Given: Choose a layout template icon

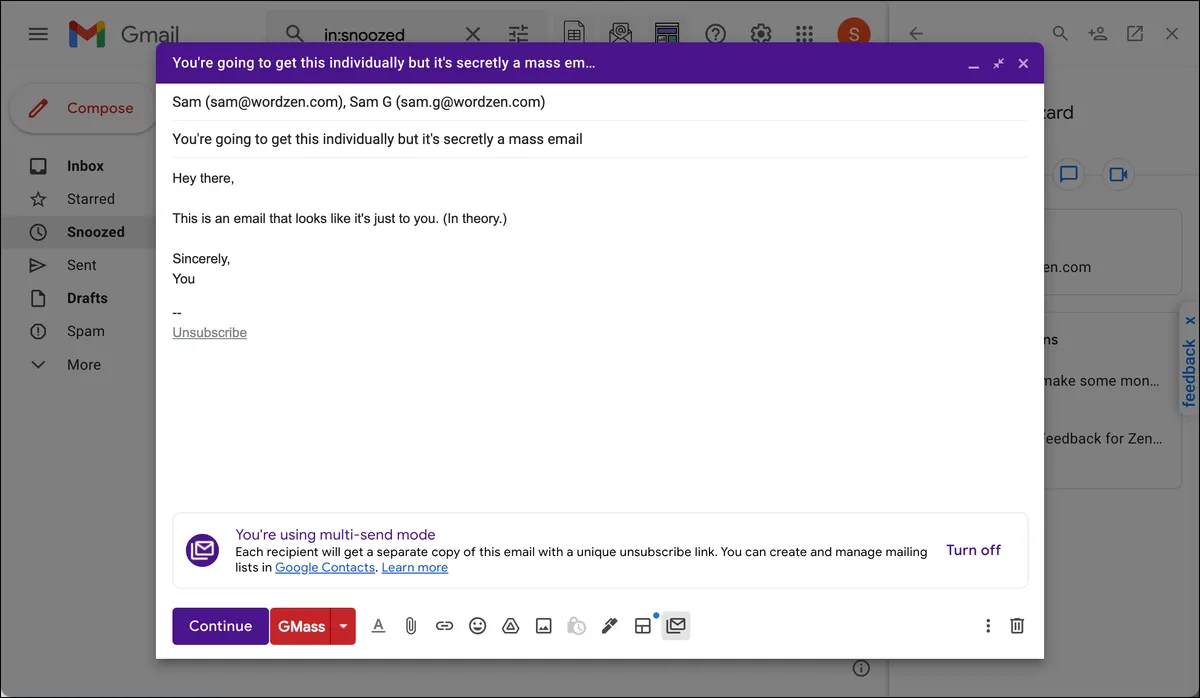Looking at the screenshot, I should [x=643, y=626].
